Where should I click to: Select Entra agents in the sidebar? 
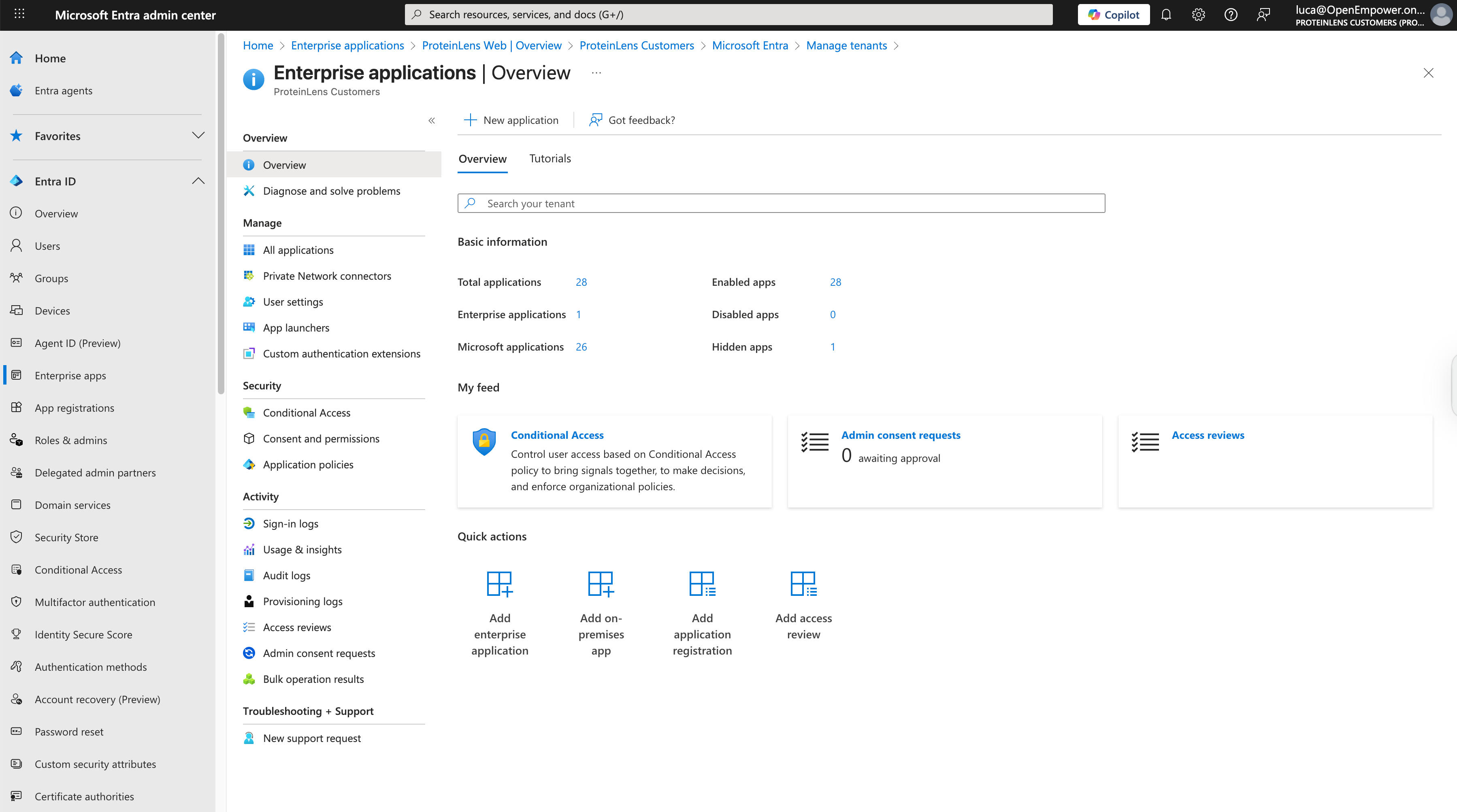[63, 90]
